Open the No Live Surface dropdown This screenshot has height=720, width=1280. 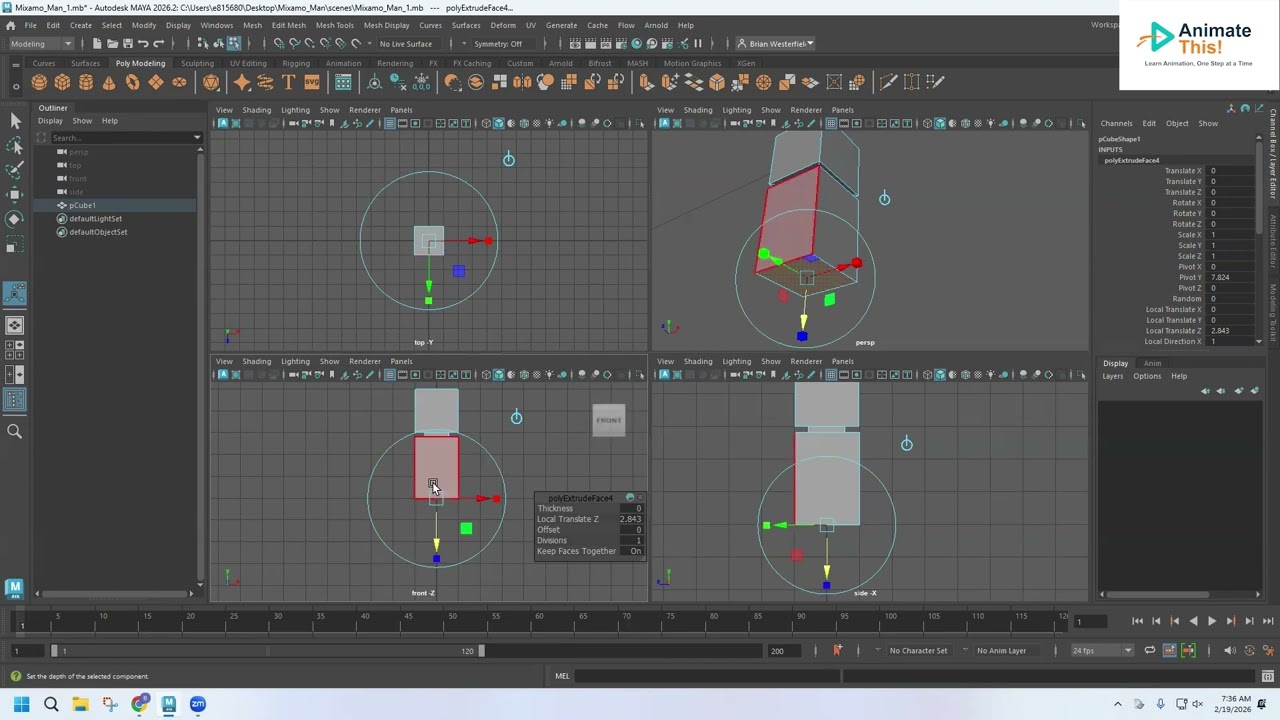[x=406, y=44]
